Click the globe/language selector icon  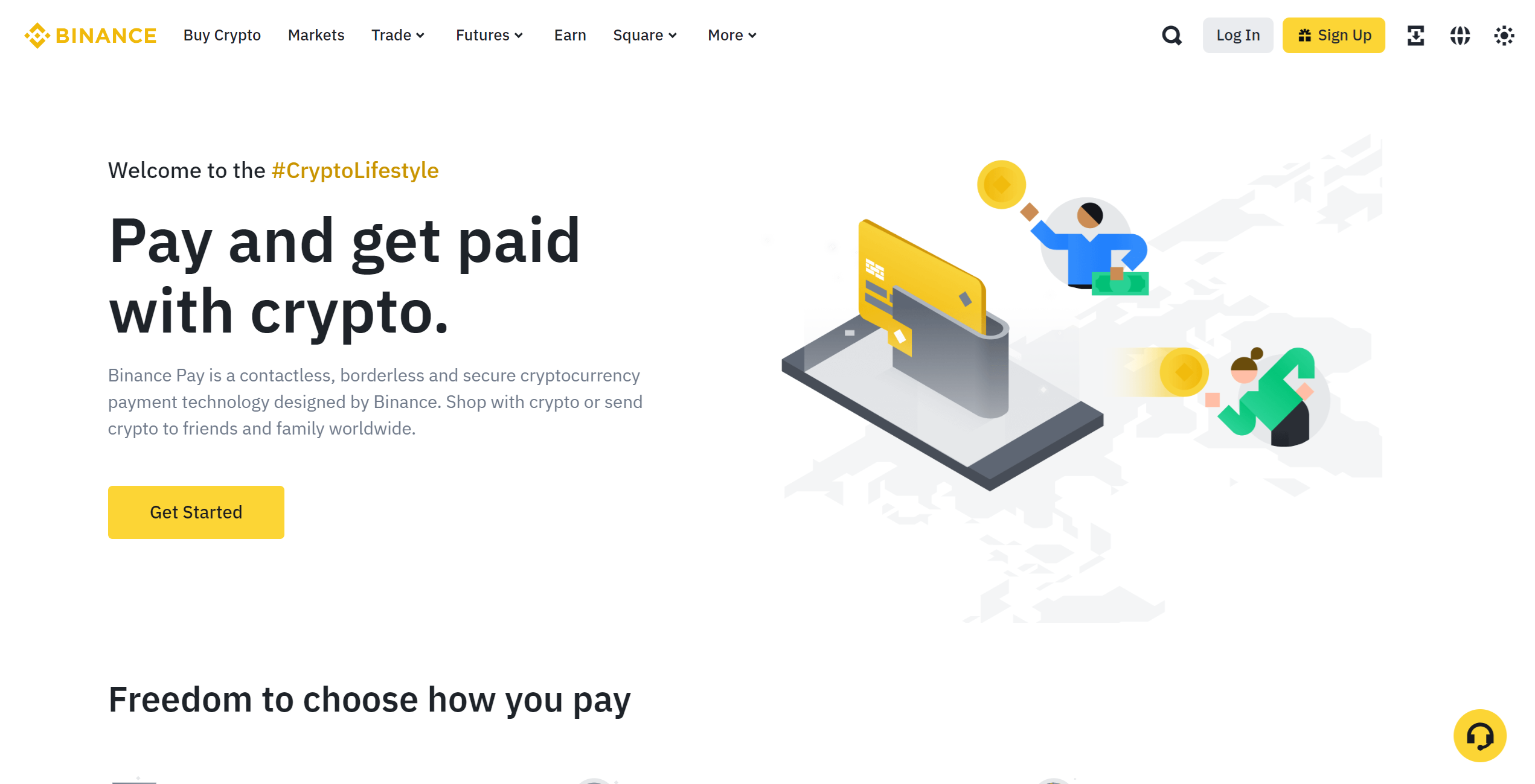1461,35
